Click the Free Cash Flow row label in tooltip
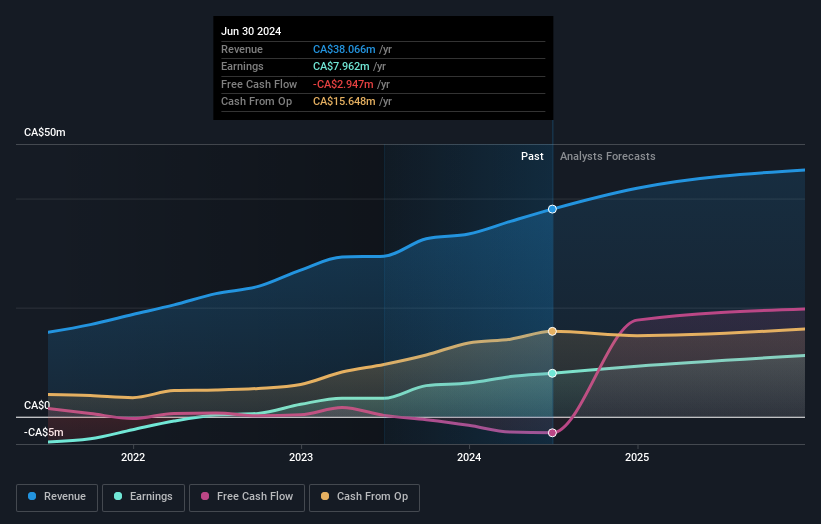Viewport: 821px width, 524px height. coord(259,84)
